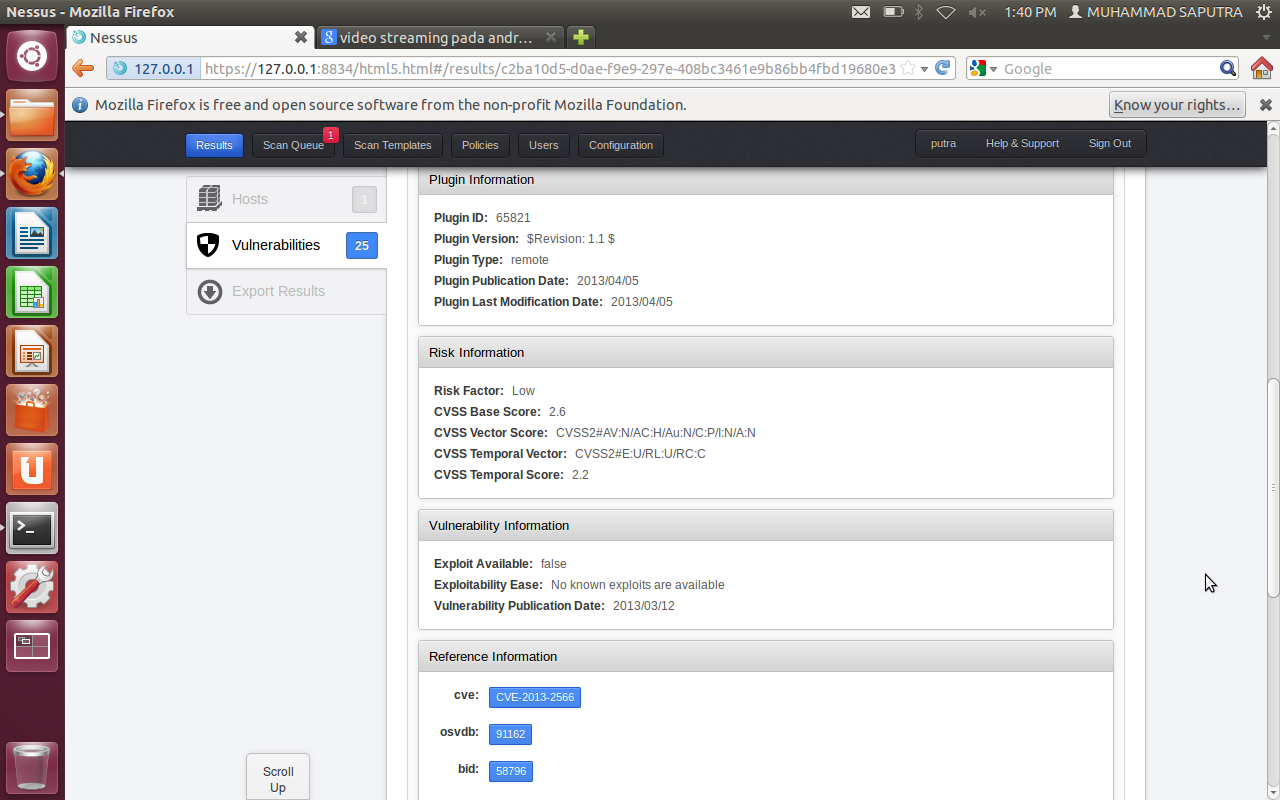Open the Google search engine selector dropdown
1280x800 pixels.
[984, 69]
